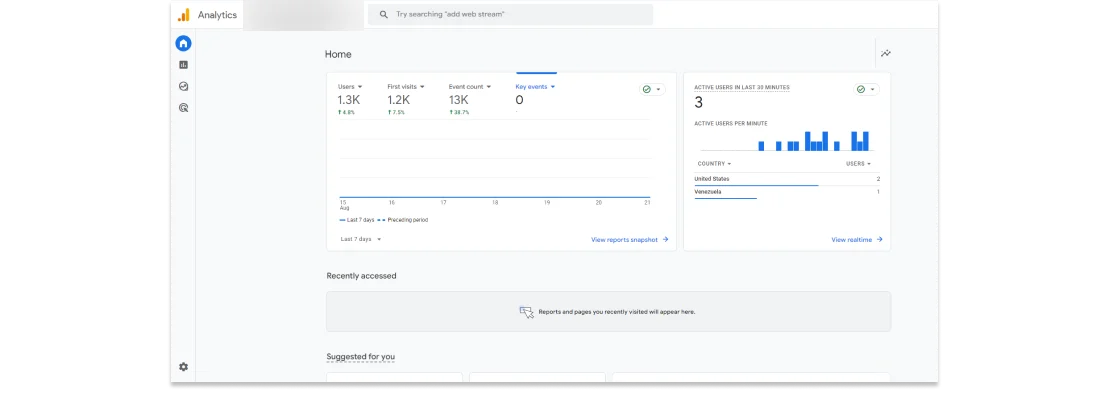Viewport: 1110px width, 399px height.
Task: Open the Home icon in sidebar
Action: [x=183, y=43]
